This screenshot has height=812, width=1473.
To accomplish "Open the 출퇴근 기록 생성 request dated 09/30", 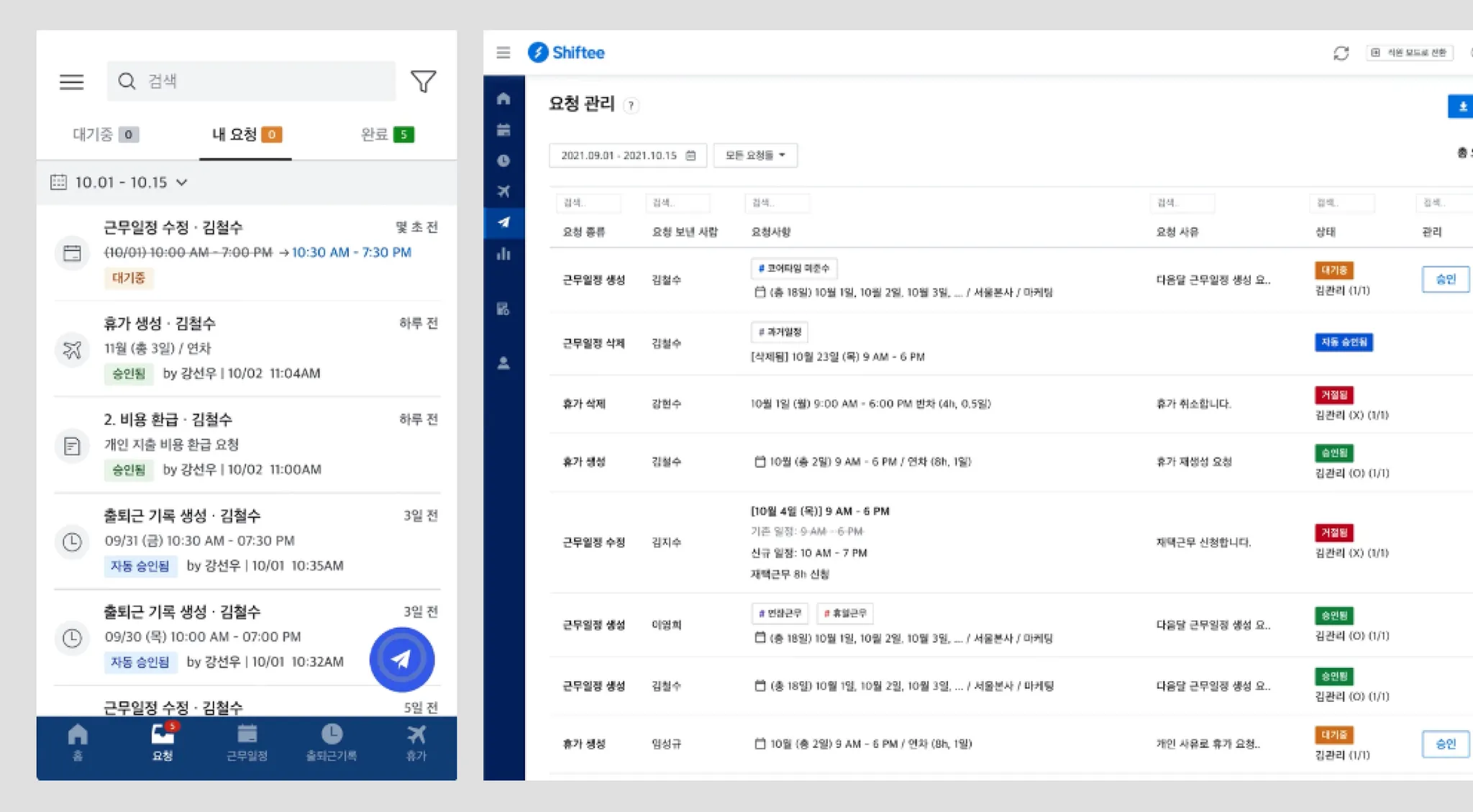I will (x=247, y=637).
